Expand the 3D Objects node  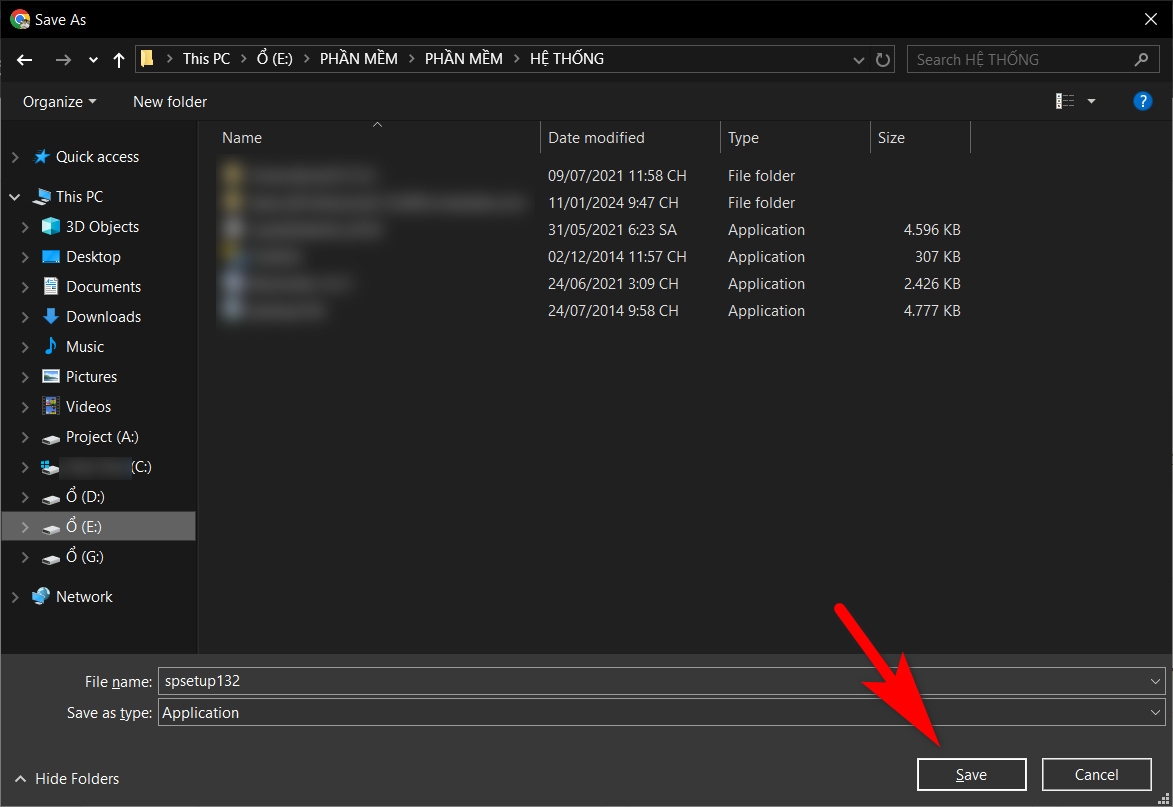(25, 227)
